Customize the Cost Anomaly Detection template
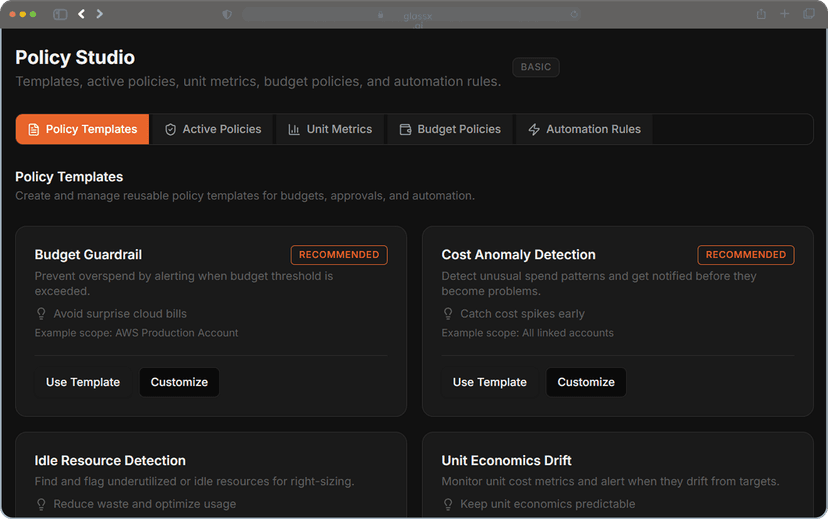 point(586,382)
